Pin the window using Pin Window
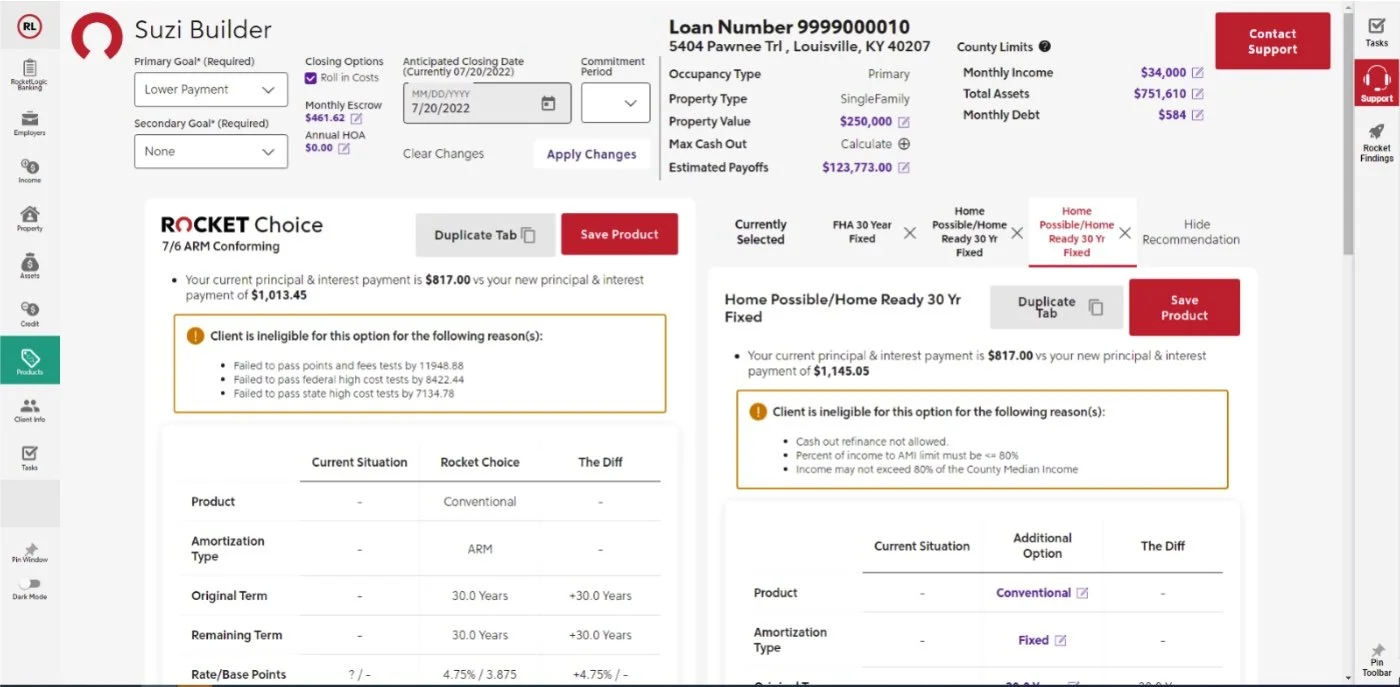Screen dimensions: 1400x687 [x=29, y=553]
